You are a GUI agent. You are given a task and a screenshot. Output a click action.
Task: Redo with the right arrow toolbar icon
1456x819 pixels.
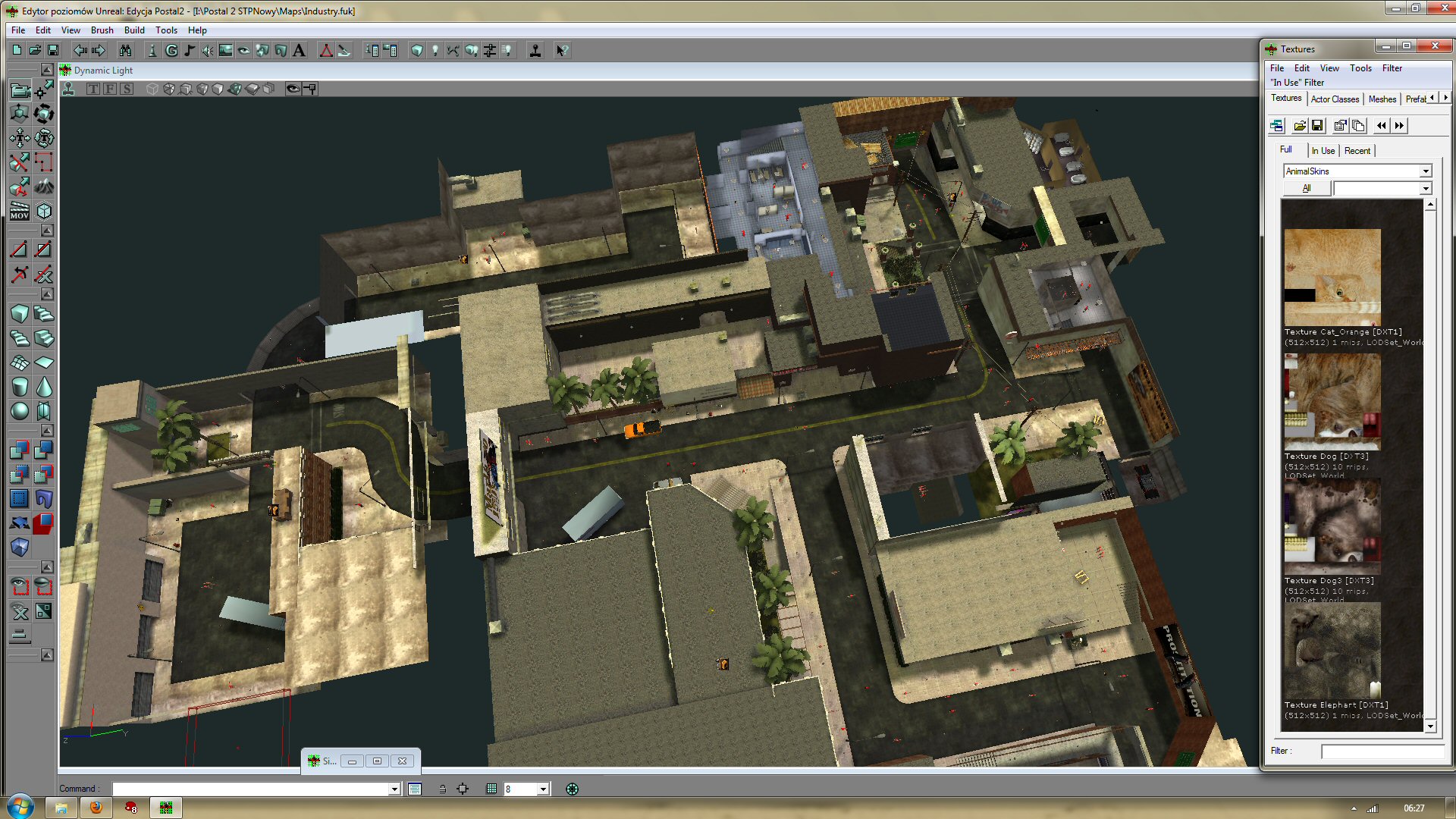[x=99, y=50]
